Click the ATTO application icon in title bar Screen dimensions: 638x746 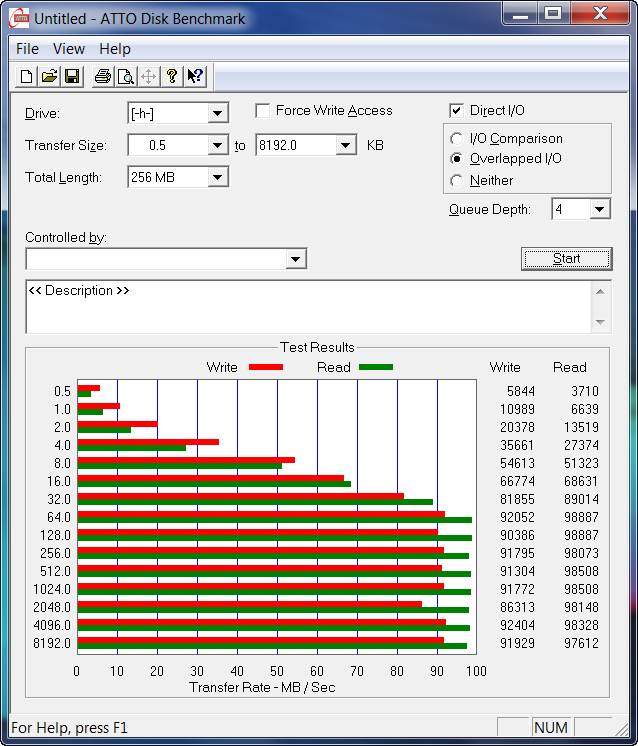pos(19,18)
